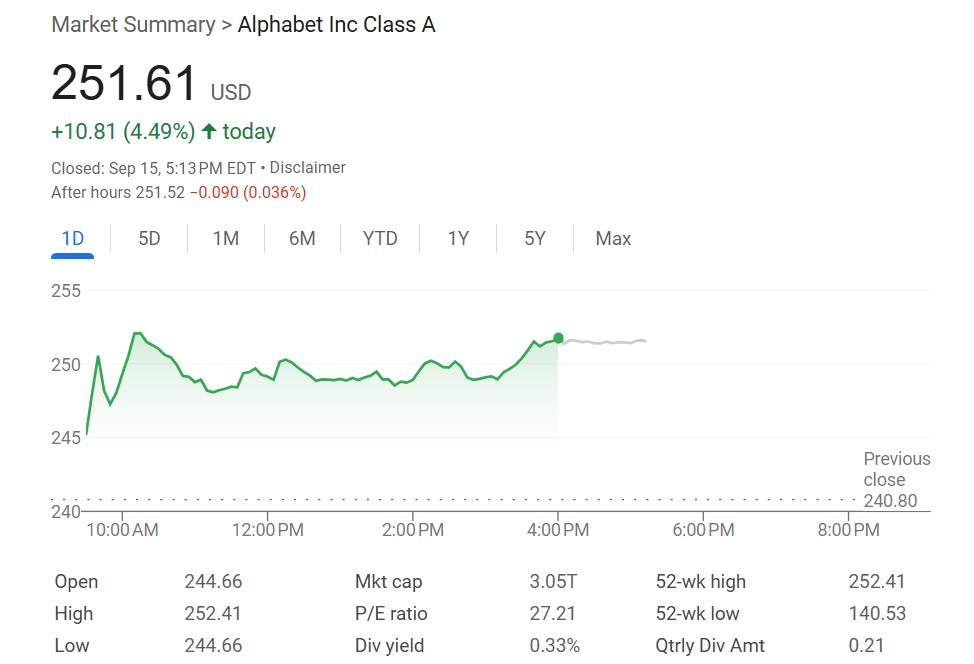
Task: Click the gray after-hours price line
Action: point(605,342)
